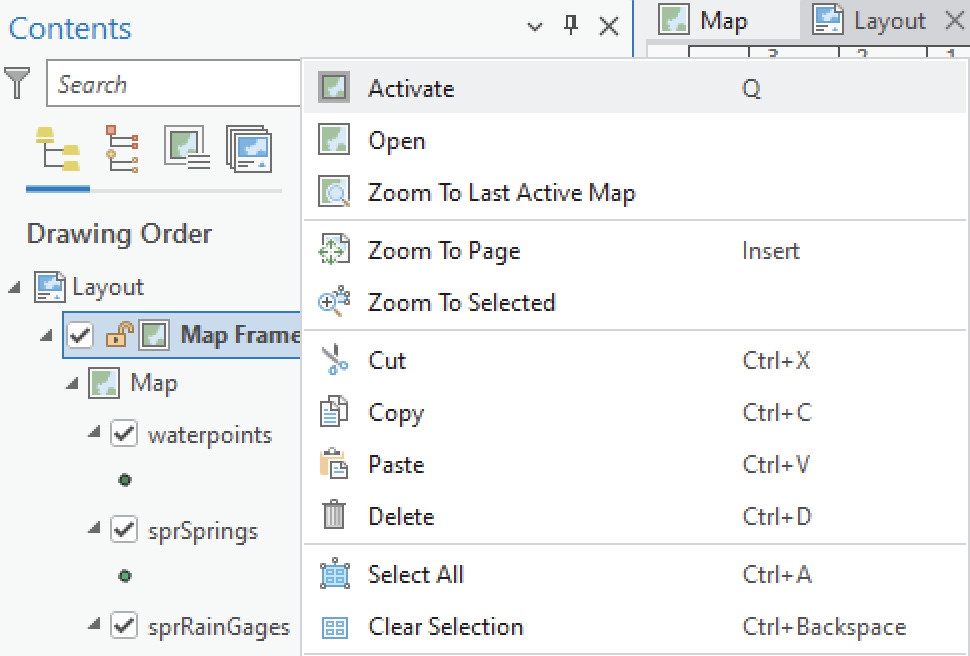Select Zoom To Page menu entry
This screenshot has height=656, width=970.
[x=443, y=250]
